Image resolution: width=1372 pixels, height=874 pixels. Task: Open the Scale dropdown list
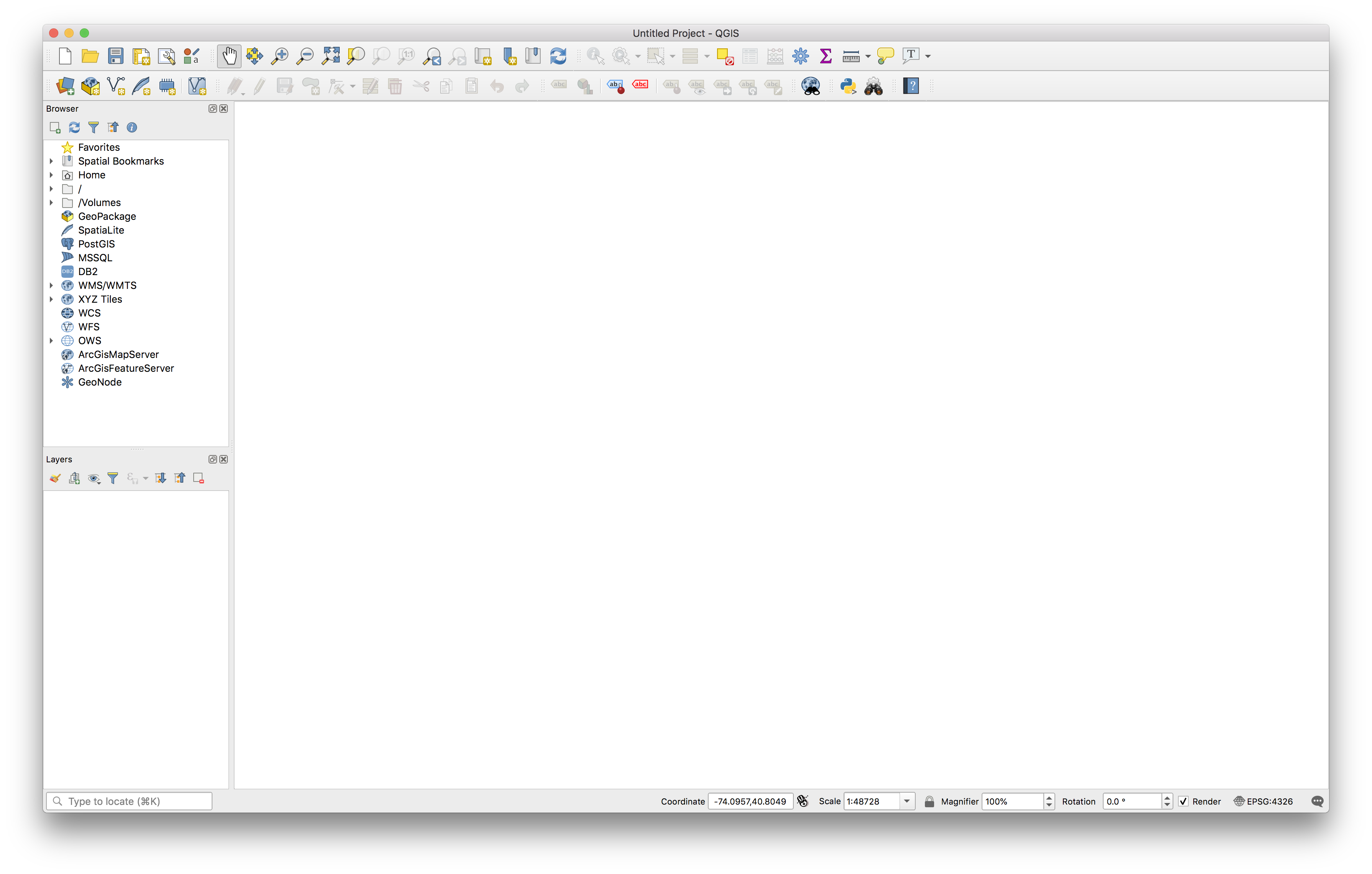pos(906,801)
